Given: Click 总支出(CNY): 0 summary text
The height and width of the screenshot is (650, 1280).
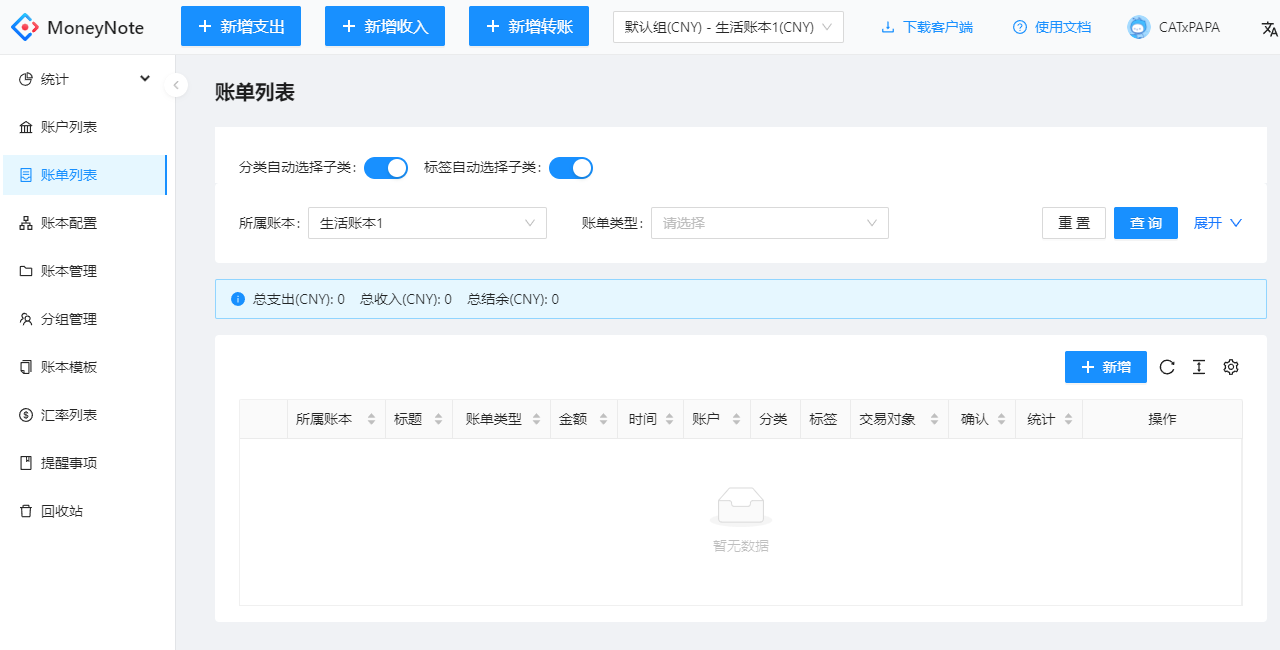Looking at the screenshot, I should (299, 299).
